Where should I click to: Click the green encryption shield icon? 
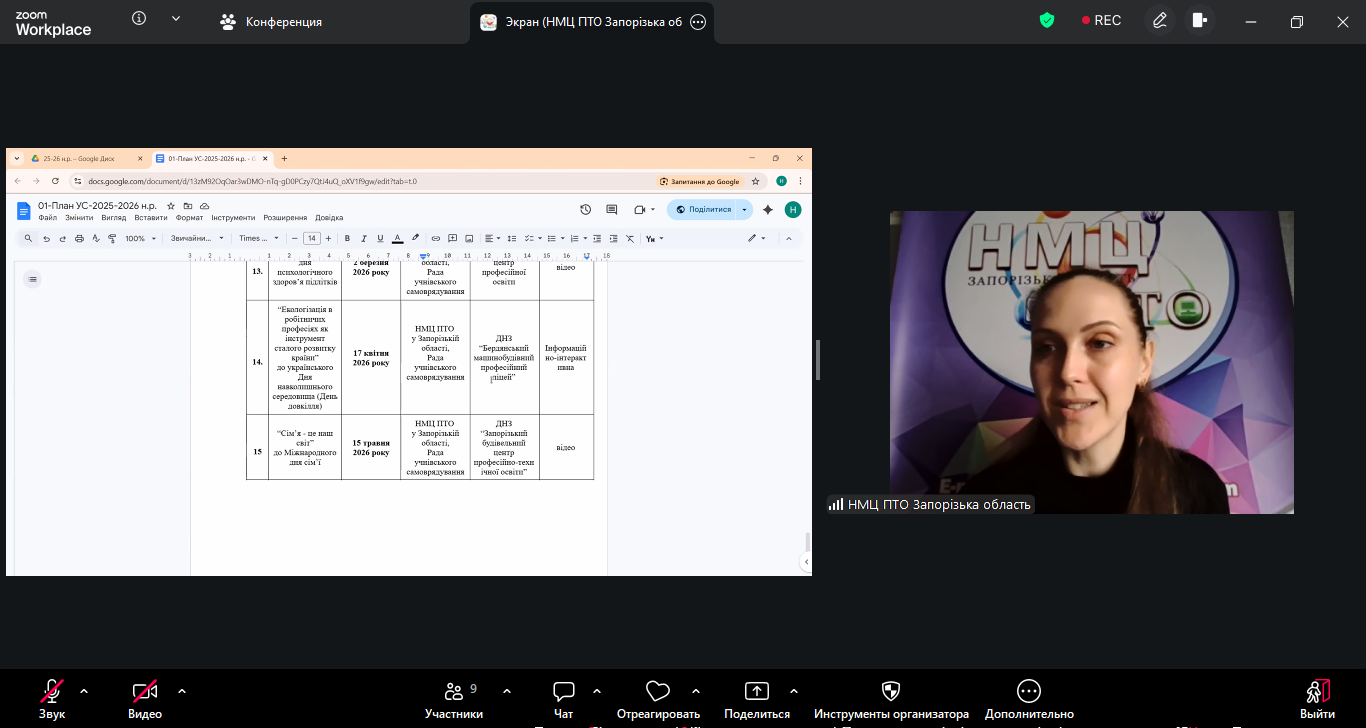[x=1047, y=20]
